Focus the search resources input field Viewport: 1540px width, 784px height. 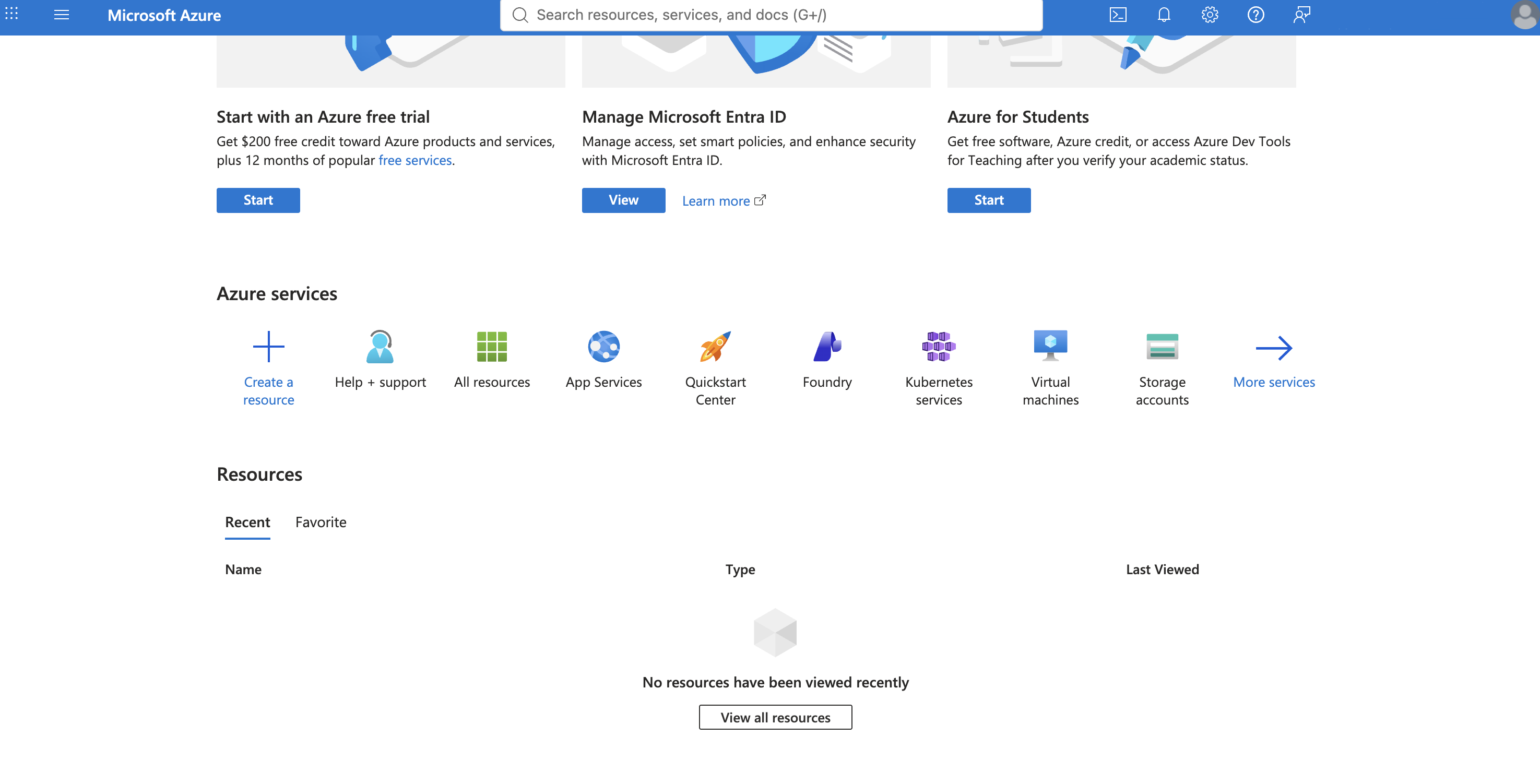click(771, 15)
